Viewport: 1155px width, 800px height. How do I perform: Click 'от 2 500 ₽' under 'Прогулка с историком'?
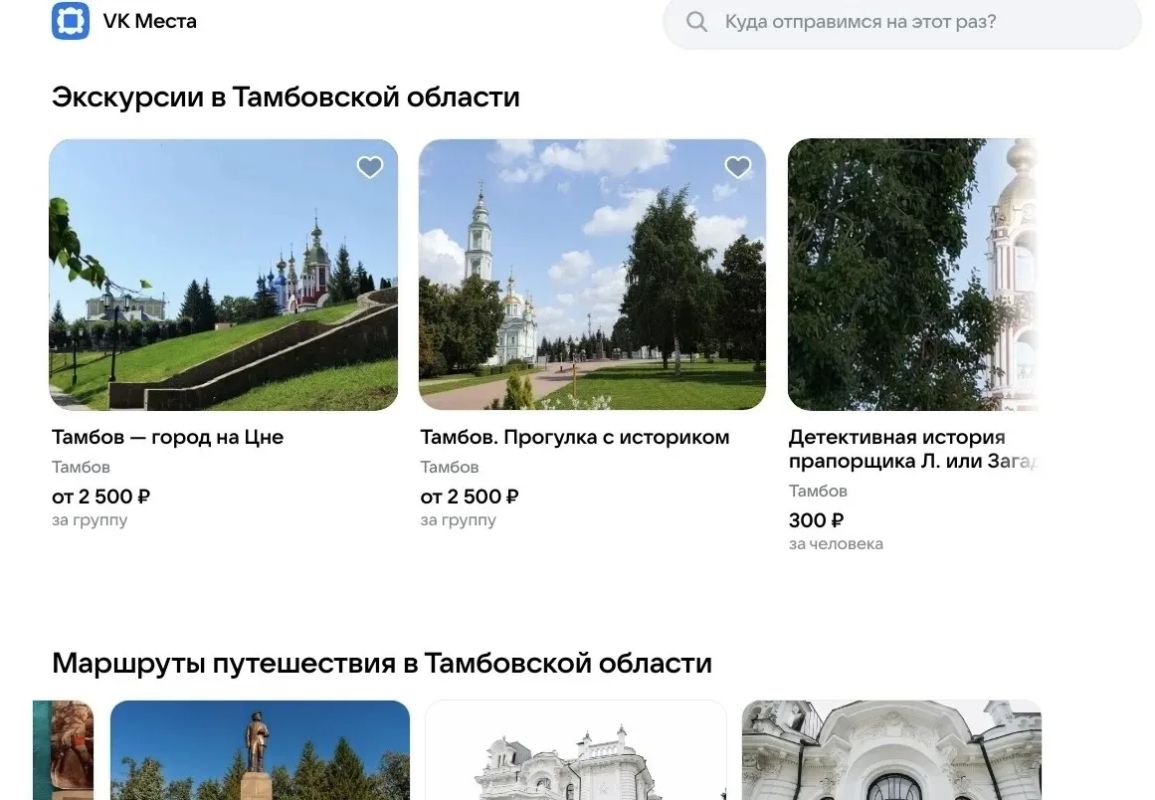(469, 497)
